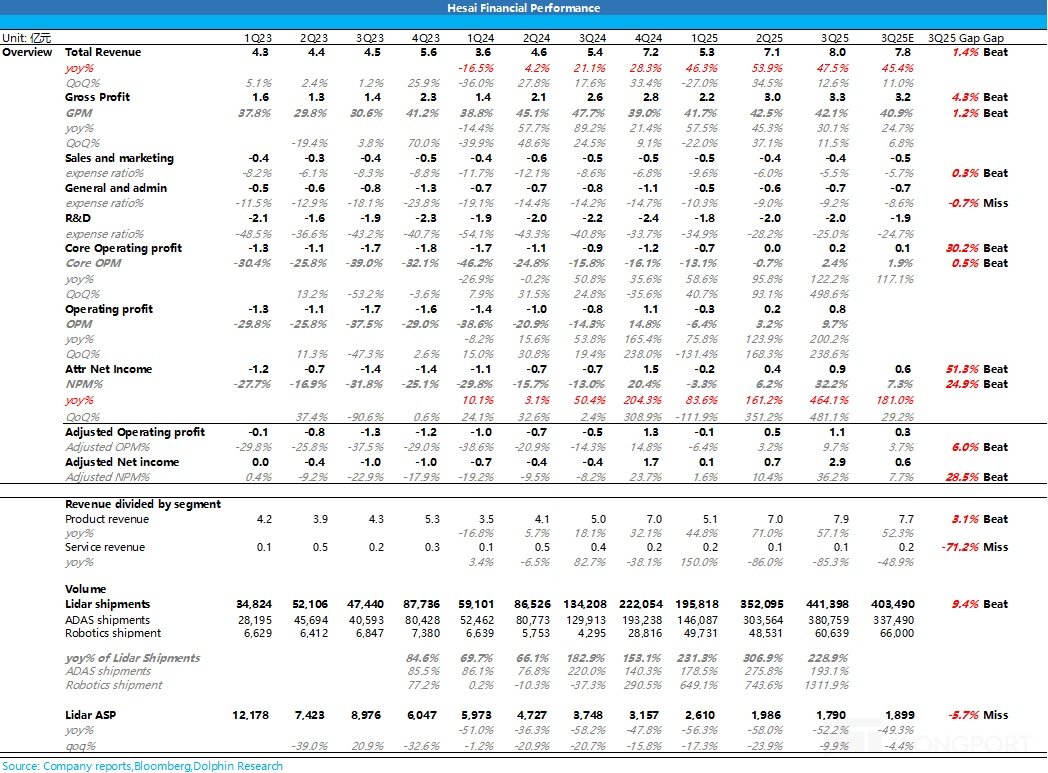The height and width of the screenshot is (773, 1048).
Task: Click the Service revenue row label
Action: point(105,547)
